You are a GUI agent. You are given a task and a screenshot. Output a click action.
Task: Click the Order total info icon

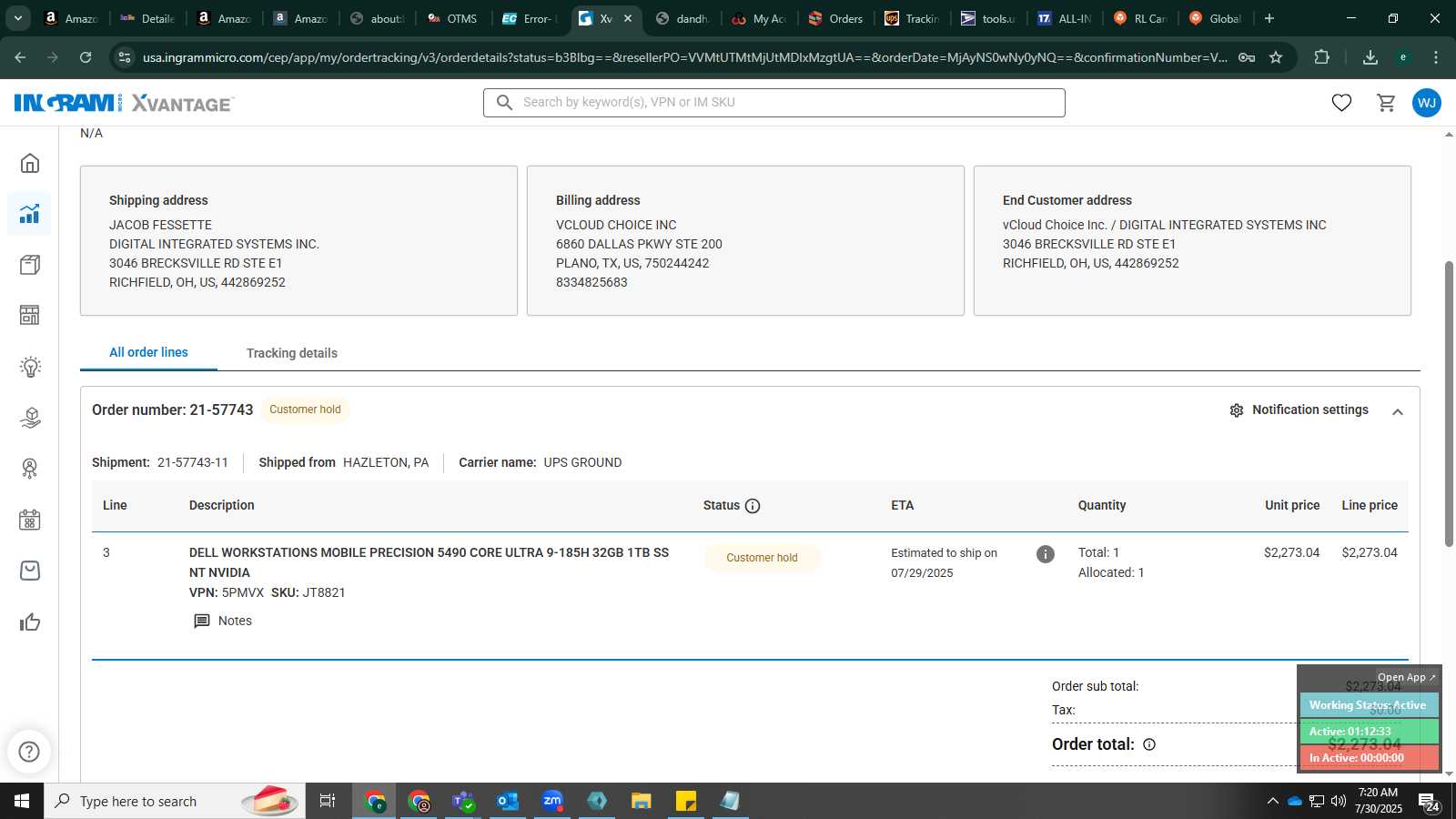pyautogui.click(x=1149, y=744)
